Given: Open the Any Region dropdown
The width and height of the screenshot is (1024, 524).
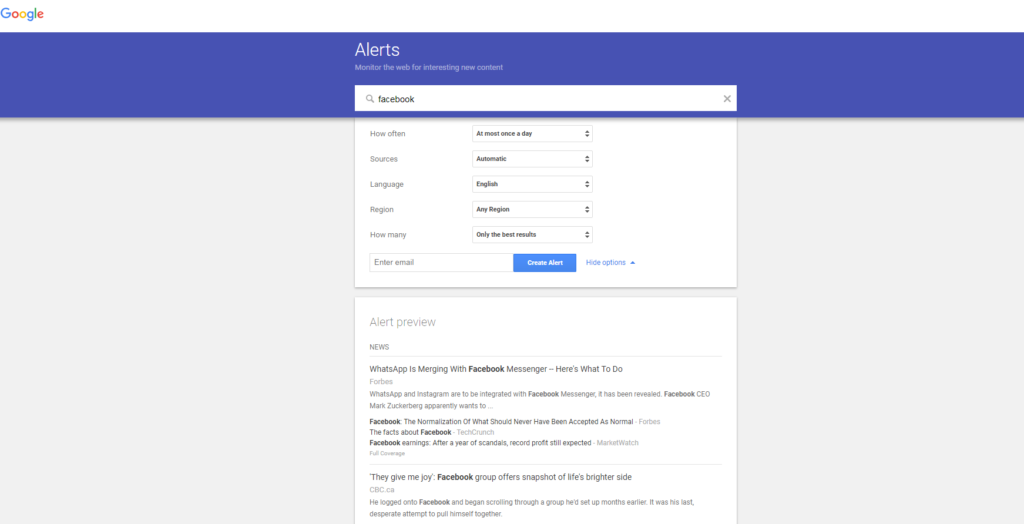Looking at the screenshot, I should (532, 210).
